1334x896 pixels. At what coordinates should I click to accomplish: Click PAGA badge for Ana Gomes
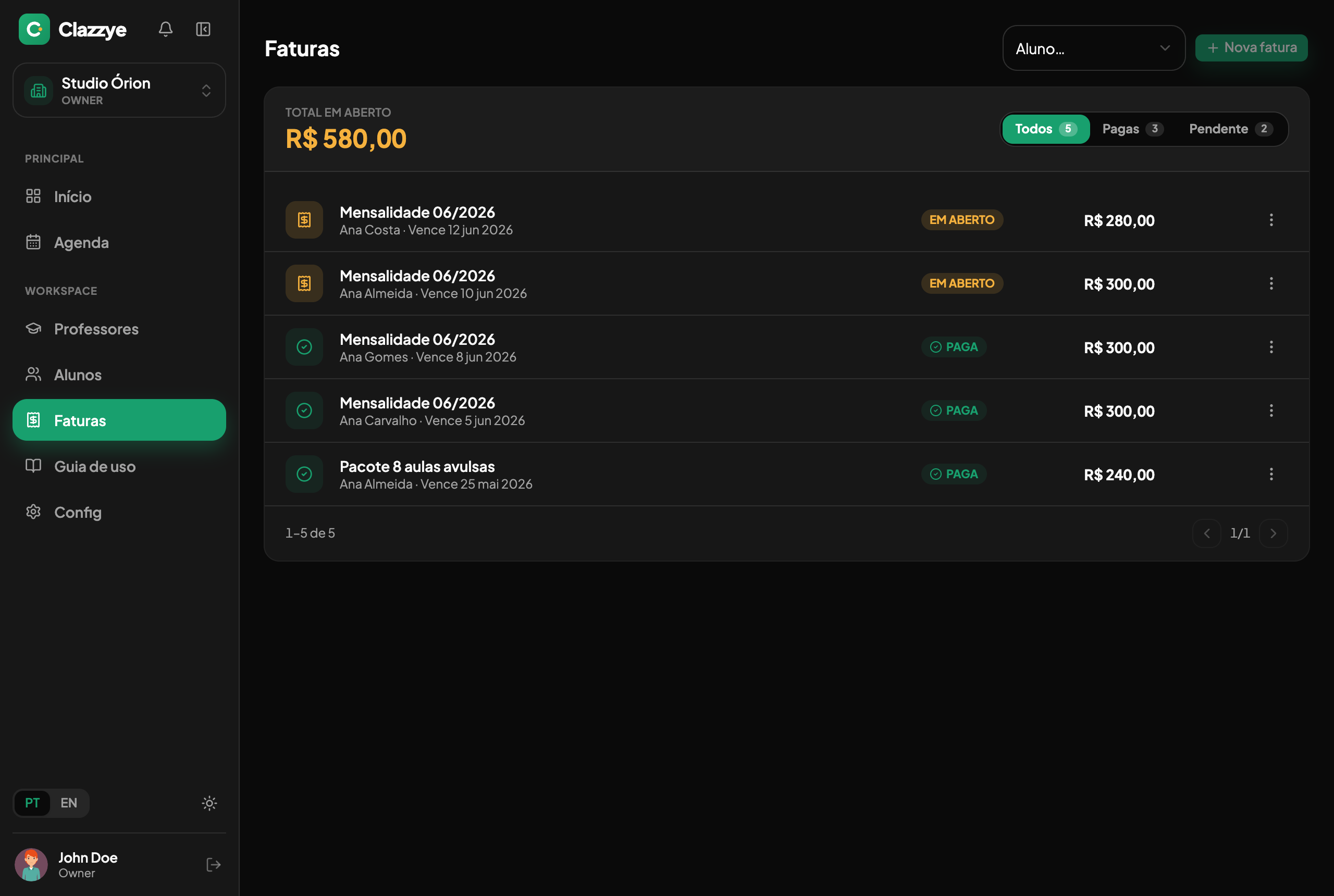click(954, 346)
